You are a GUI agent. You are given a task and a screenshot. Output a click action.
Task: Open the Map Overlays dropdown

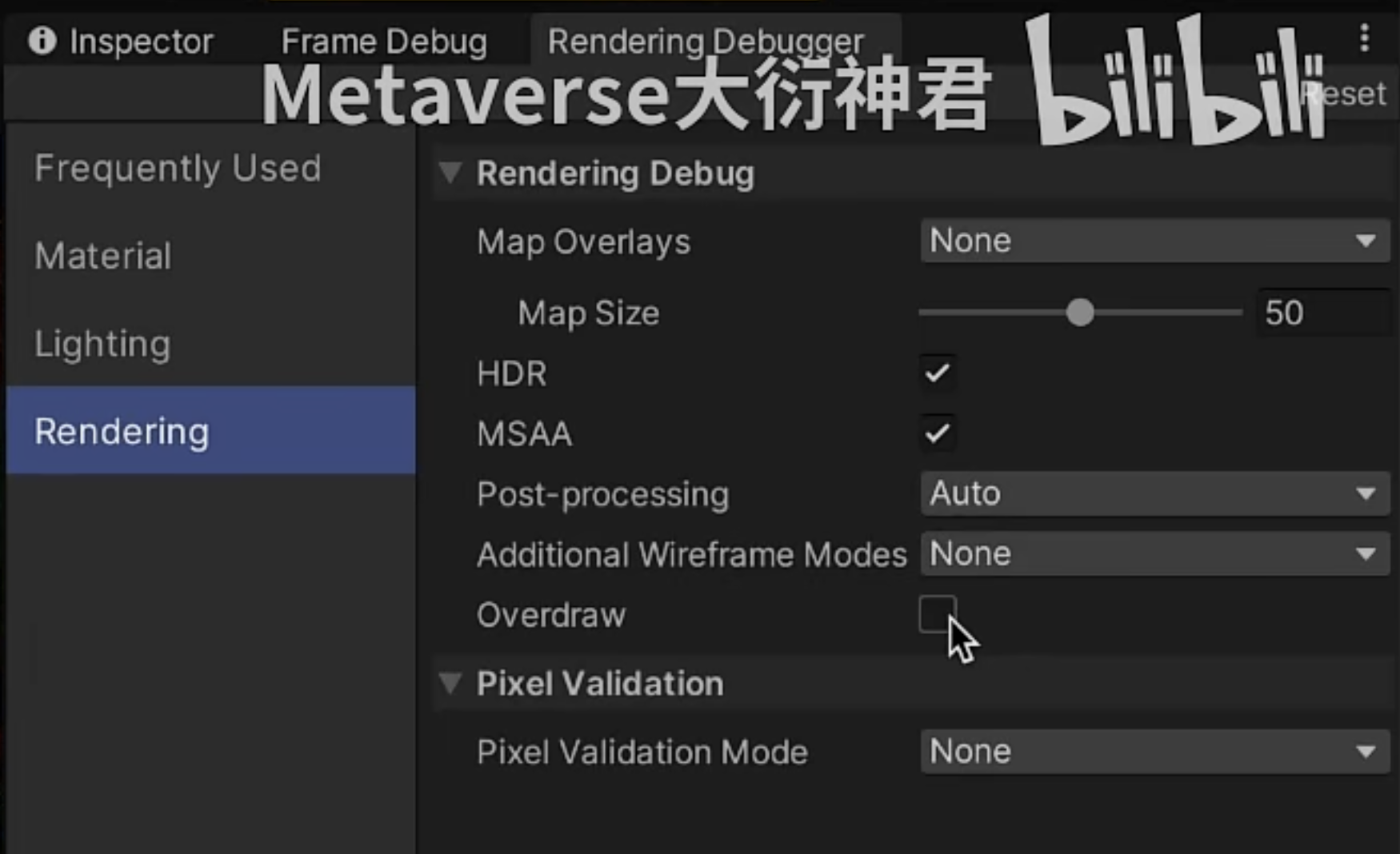1154,241
